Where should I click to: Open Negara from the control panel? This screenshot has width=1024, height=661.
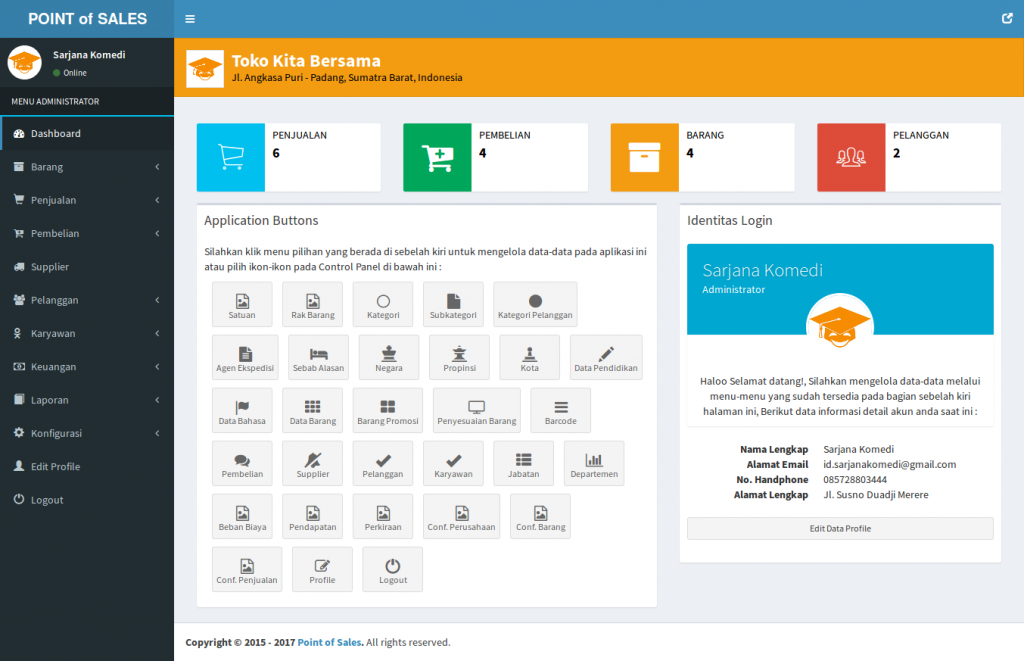tap(389, 357)
